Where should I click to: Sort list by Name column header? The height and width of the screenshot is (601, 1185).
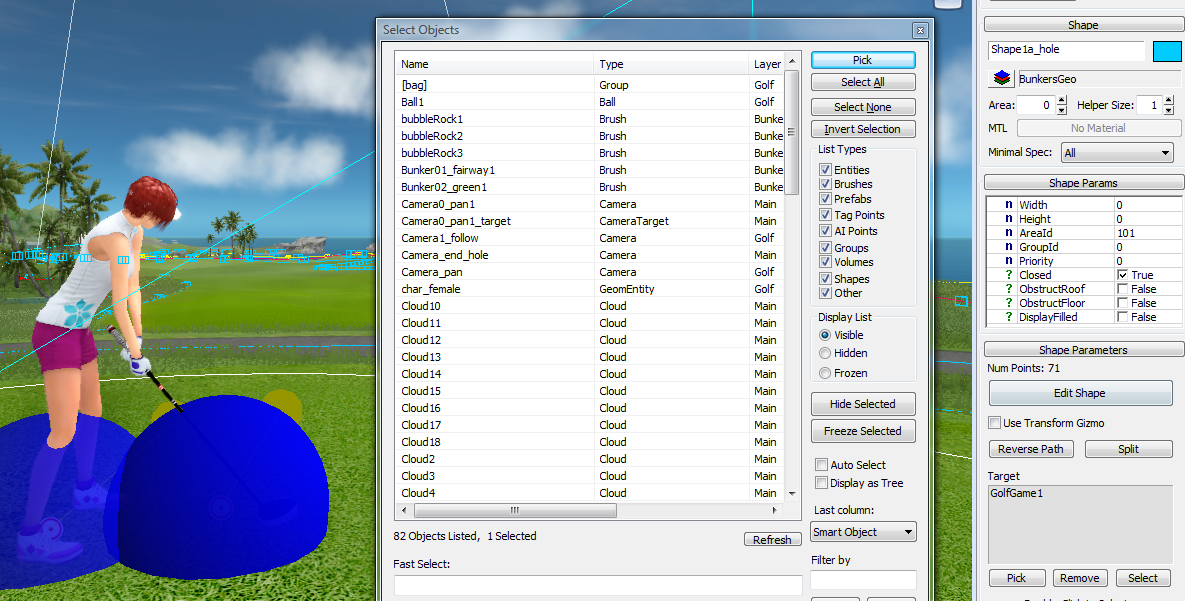click(494, 64)
